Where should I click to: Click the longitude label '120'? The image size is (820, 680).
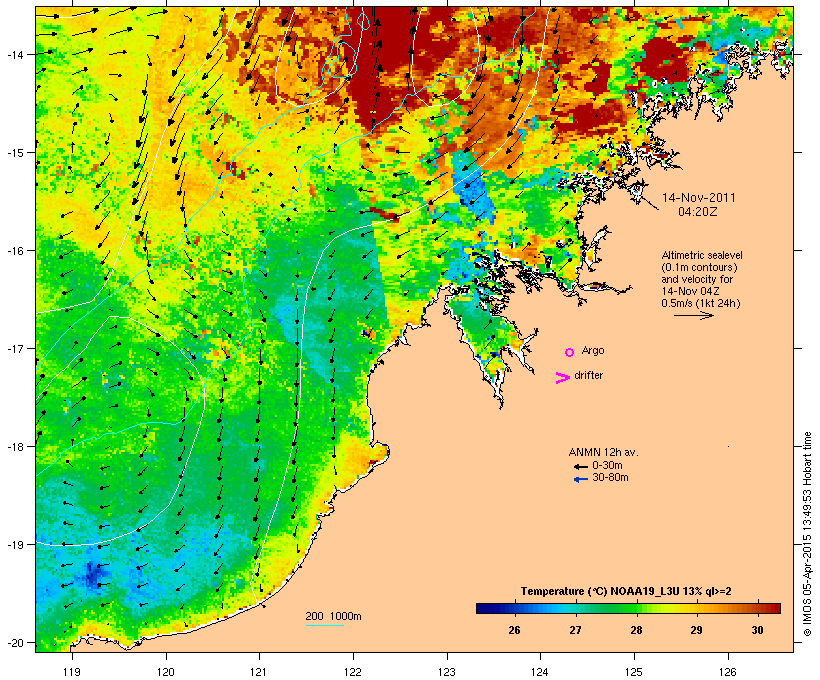pyautogui.click(x=166, y=672)
